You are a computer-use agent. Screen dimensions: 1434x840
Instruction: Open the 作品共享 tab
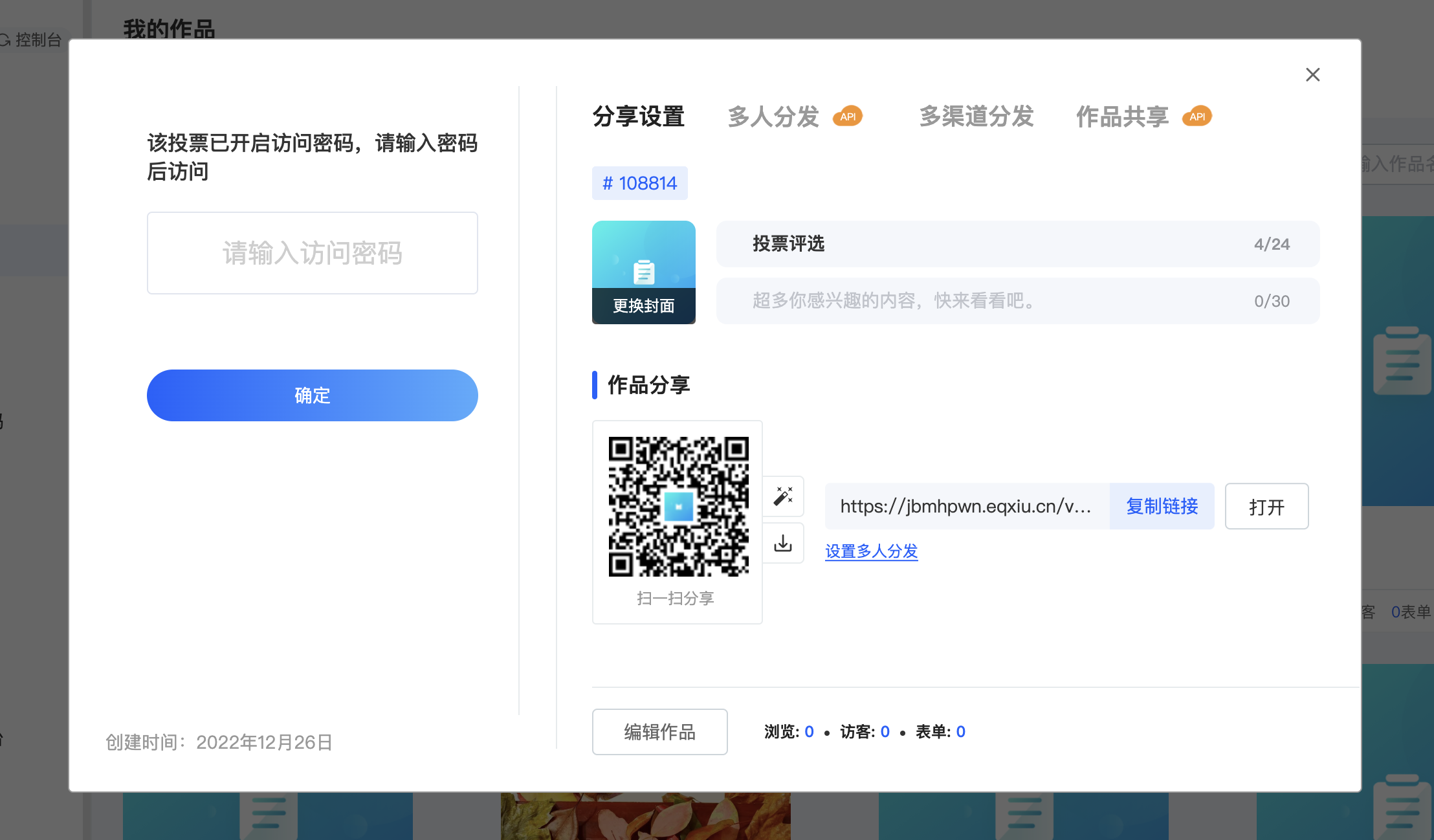point(1122,116)
